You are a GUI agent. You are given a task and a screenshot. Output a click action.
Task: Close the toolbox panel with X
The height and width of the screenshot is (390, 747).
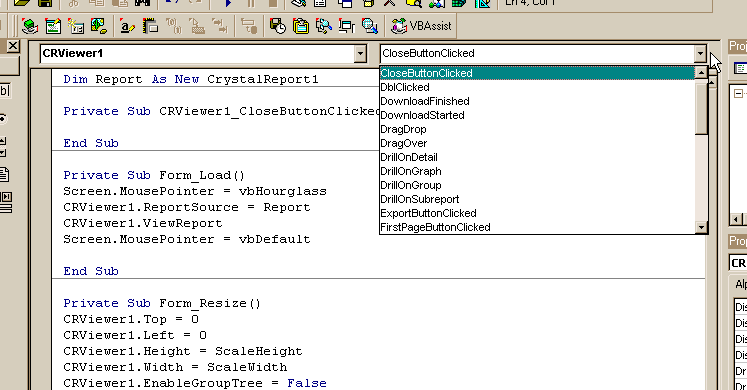[13, 46]
